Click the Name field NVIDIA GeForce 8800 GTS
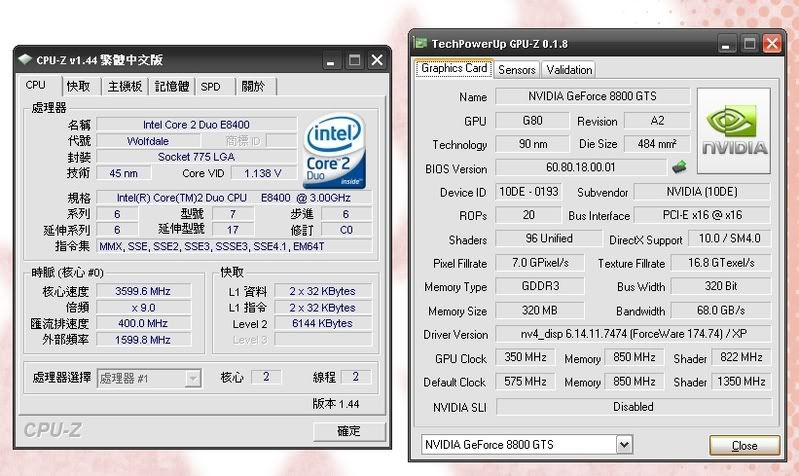The width and height of the screenshot is (799, 476). coord(592,96)
